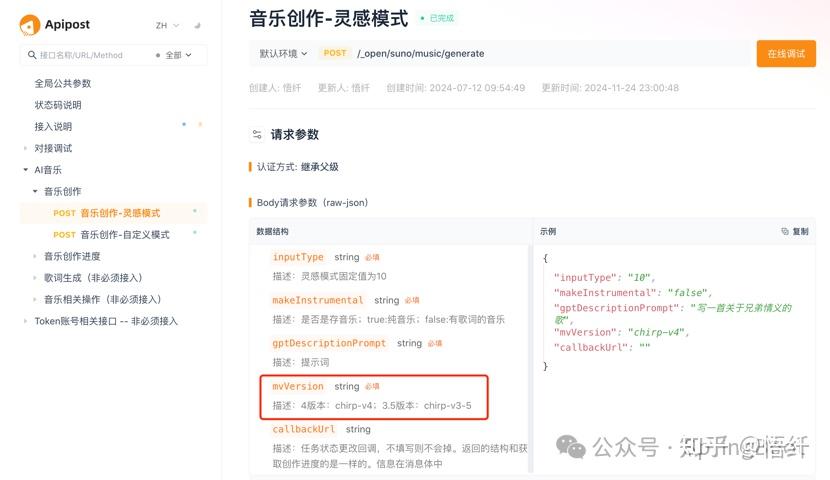Click the Apipost logo icon
830x480 pixels.
(x=30, y=25)
